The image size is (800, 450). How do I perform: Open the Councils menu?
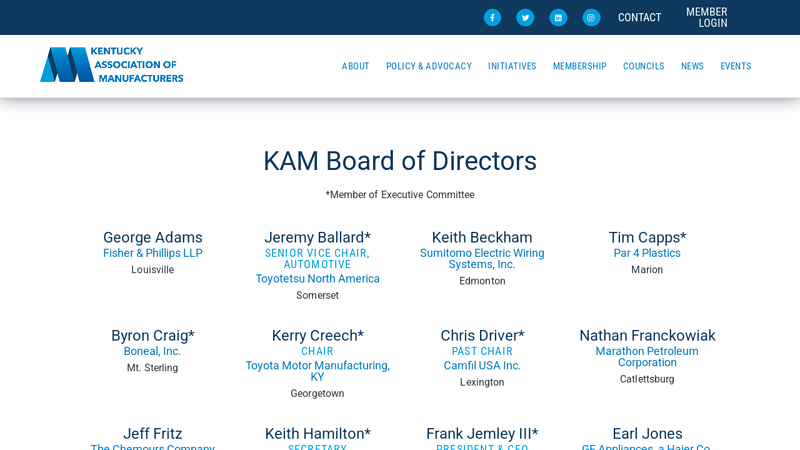tap(643, 66)
